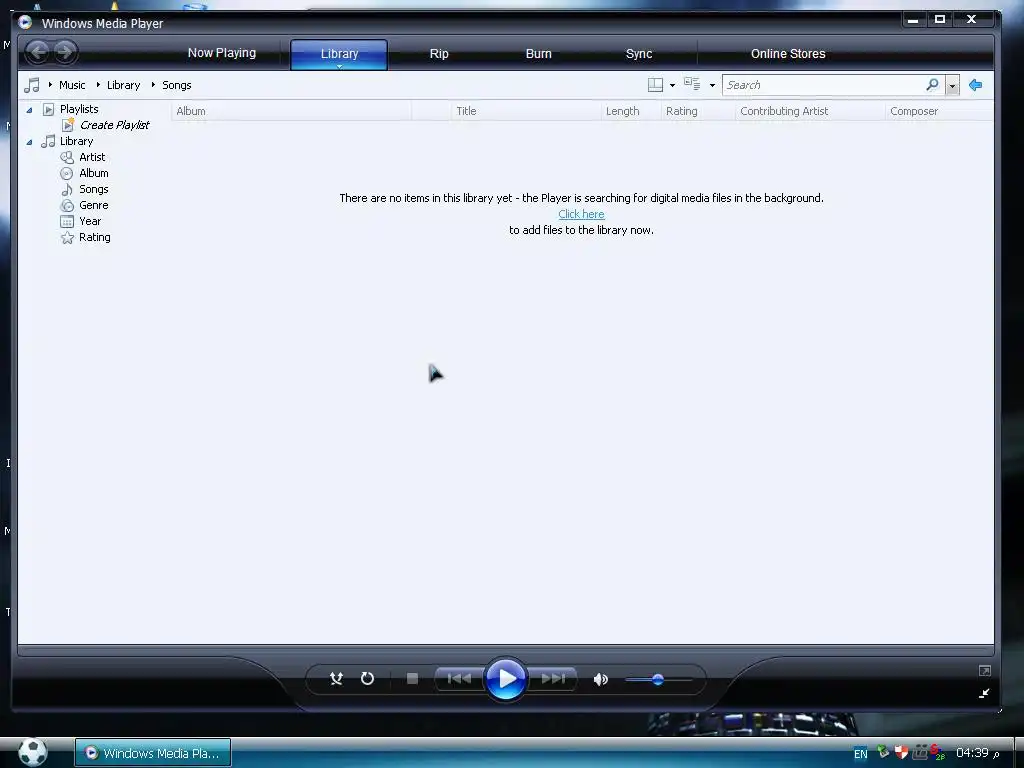This screenshot has height=768, width=1024.
Task: Skip to the next track
Action: coord(552,679)
